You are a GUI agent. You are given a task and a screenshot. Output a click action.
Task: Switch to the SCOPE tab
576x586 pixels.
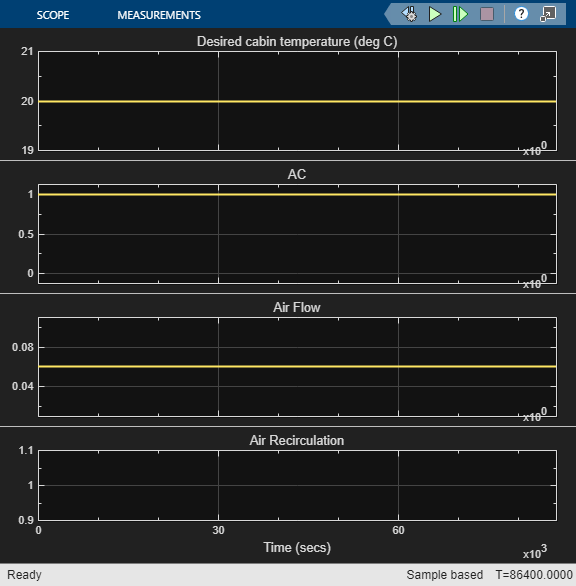coord(53,15)
